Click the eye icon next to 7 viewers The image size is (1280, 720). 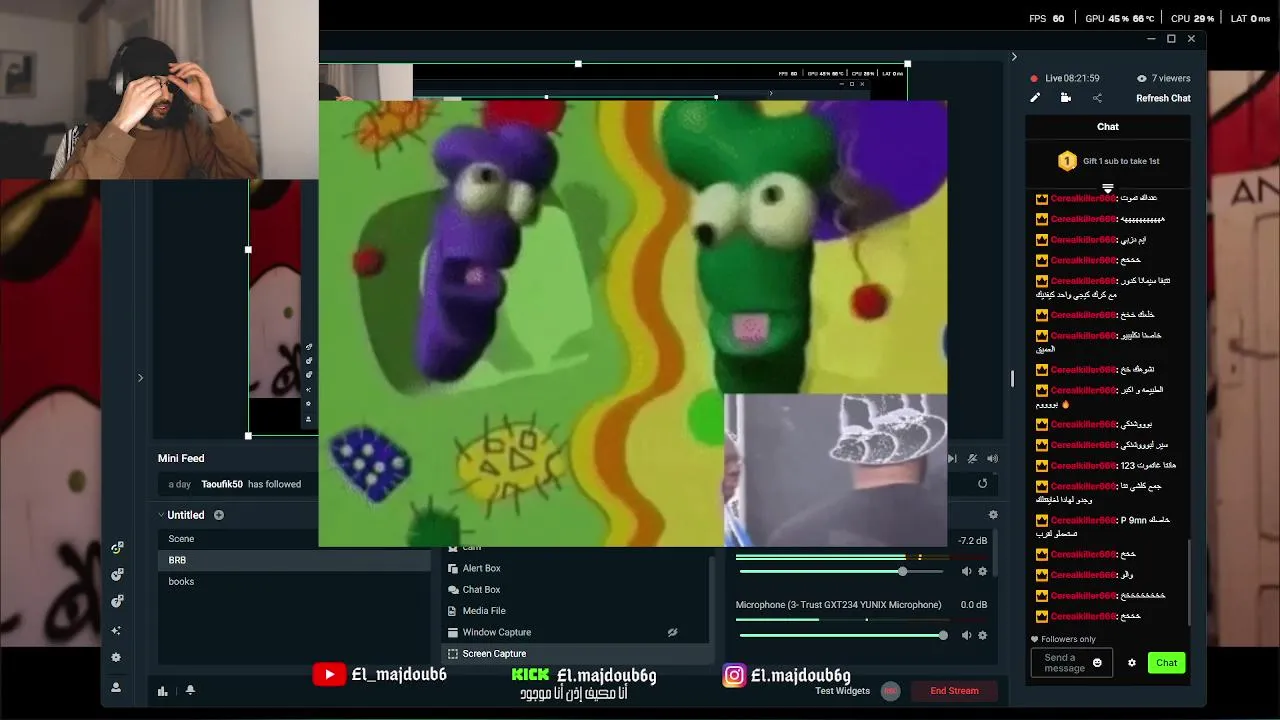[1141, 78]
